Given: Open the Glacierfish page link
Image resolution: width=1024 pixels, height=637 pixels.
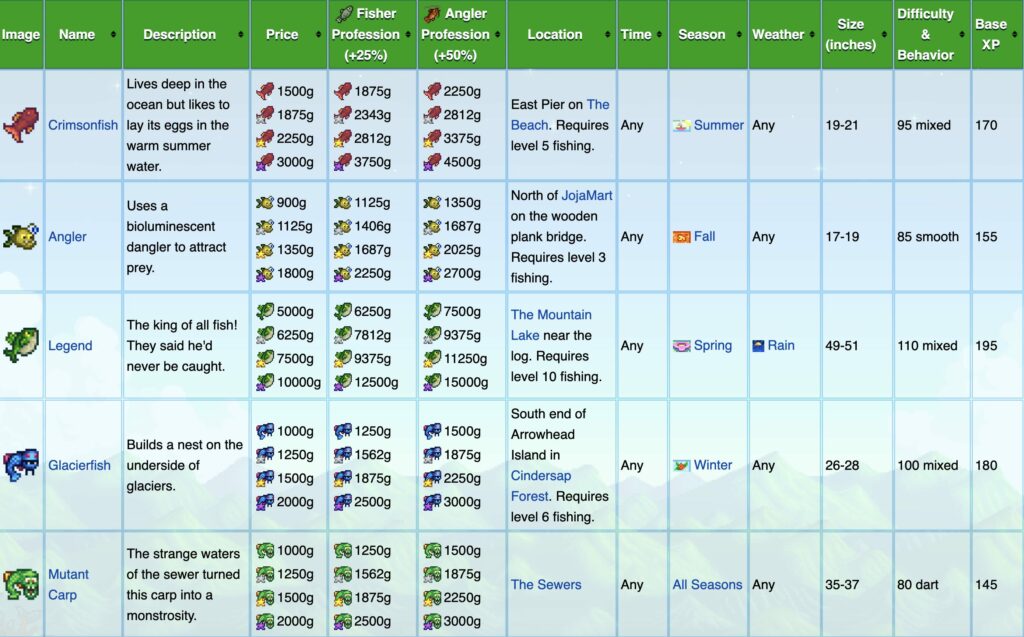Looking at the screenshot, I should 79,465.
